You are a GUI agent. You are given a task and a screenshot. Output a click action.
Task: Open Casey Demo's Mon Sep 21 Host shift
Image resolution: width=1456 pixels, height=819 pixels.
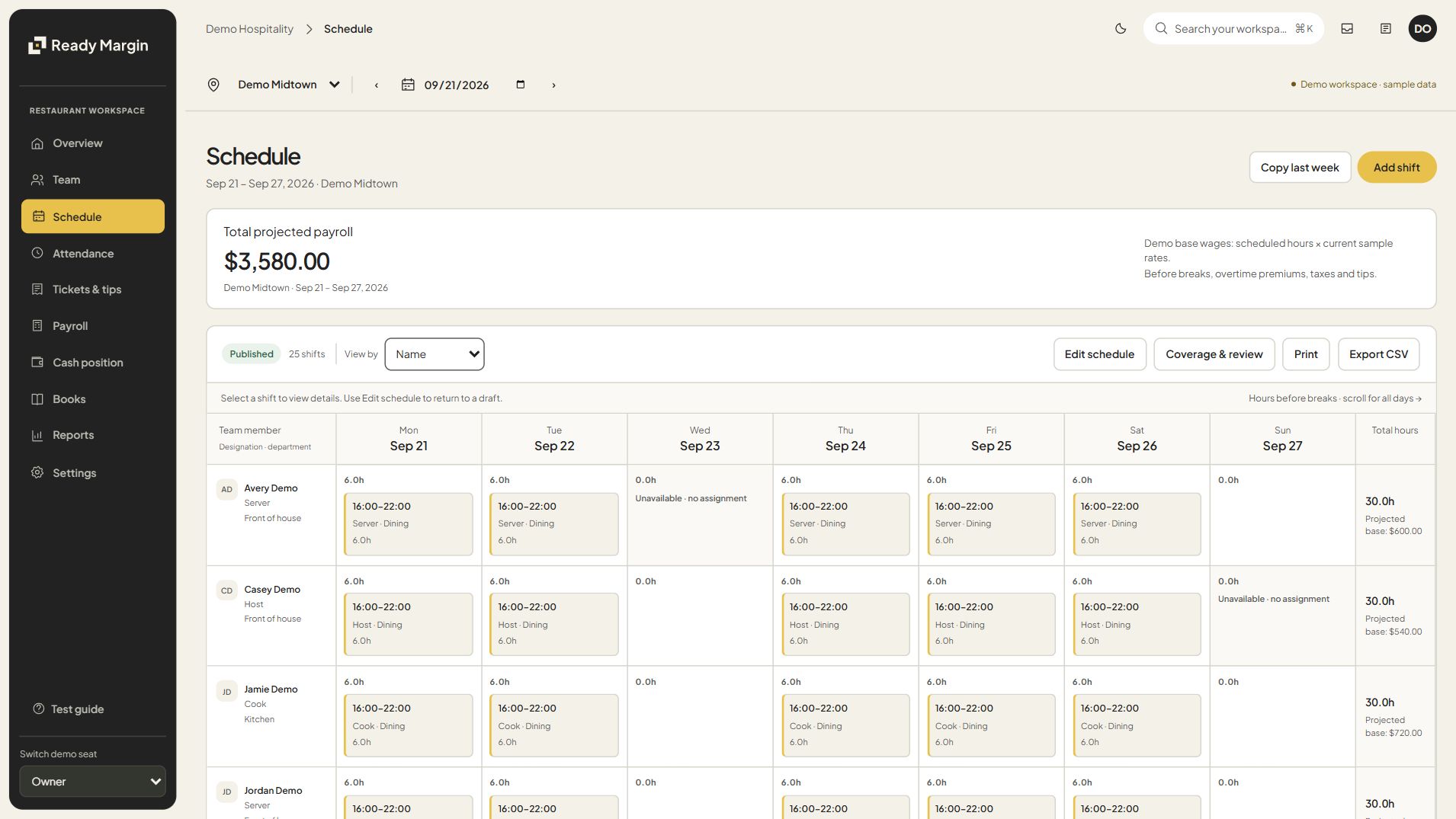click(408, 625)
